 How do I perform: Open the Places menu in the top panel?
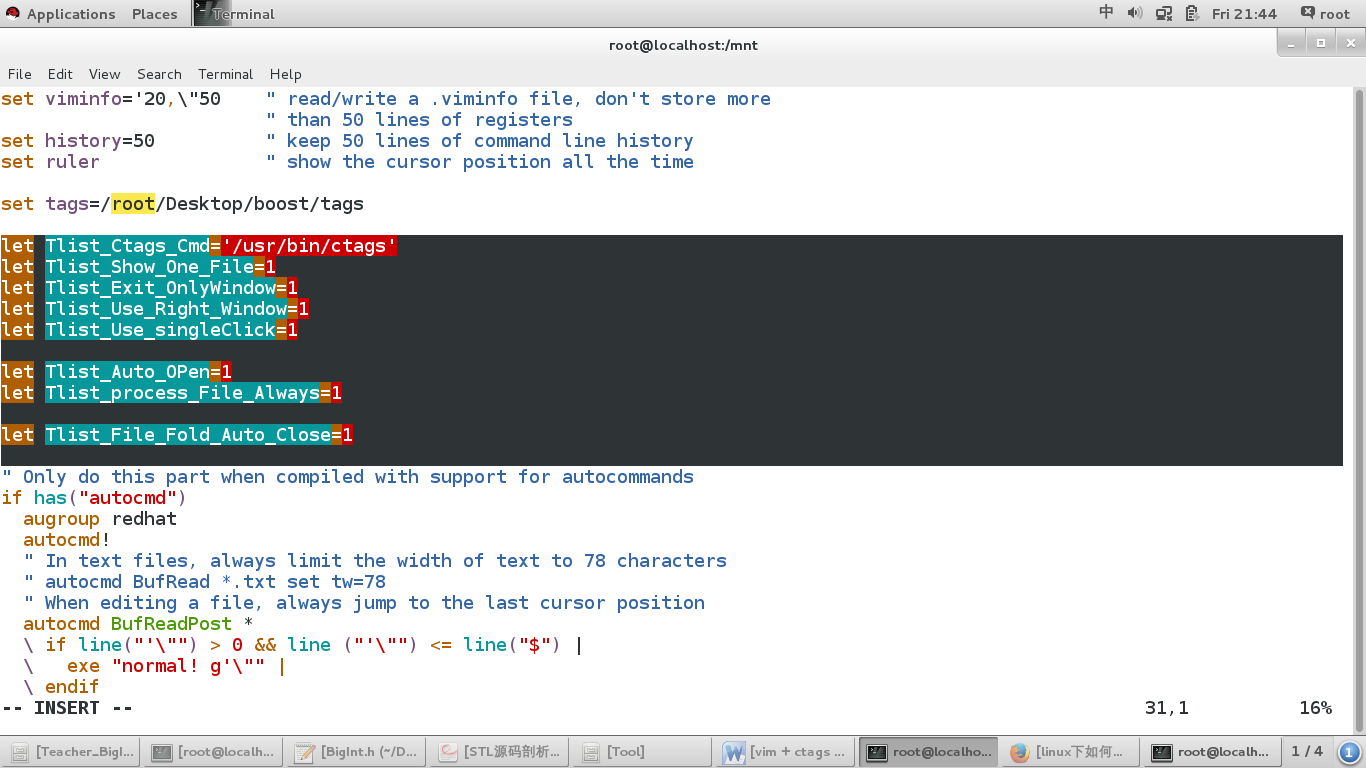[x=154, y=14]
